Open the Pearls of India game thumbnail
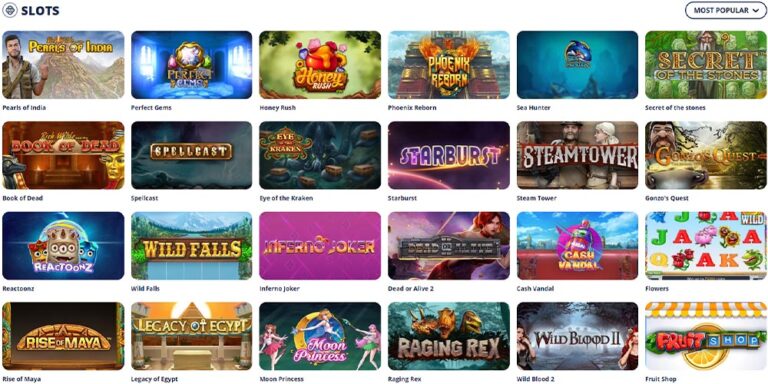This screenshot has width=768, height=384. (x=63, y=65)
